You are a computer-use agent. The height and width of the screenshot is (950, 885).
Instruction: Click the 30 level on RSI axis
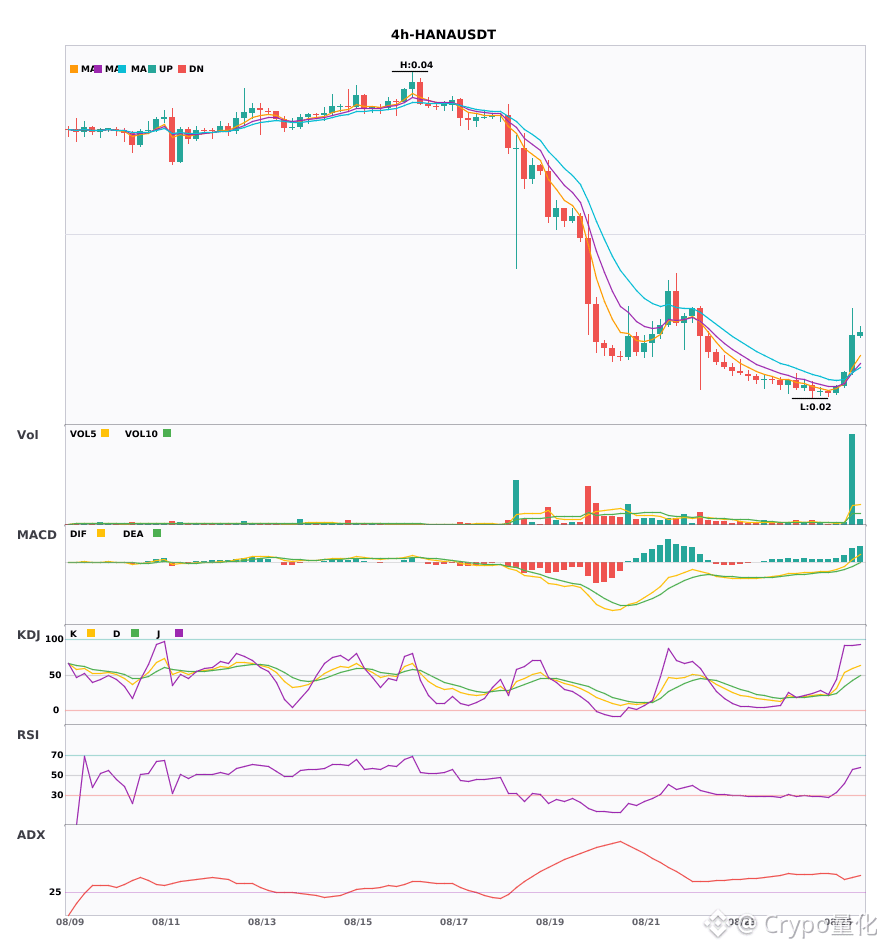(57, 795)
